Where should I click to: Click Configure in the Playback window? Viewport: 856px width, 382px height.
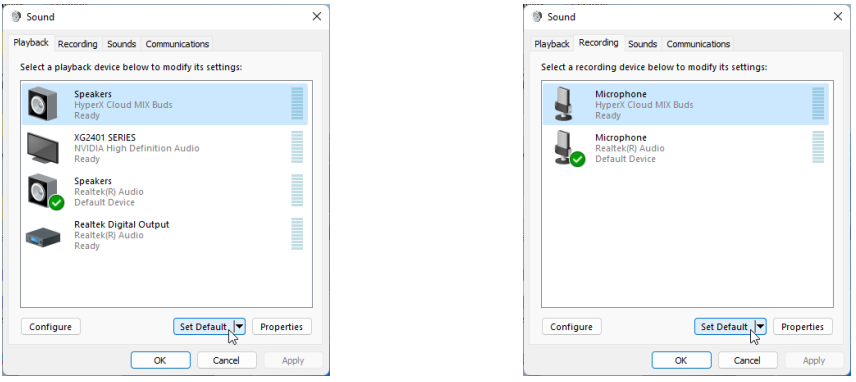click(x=51, y=326)
